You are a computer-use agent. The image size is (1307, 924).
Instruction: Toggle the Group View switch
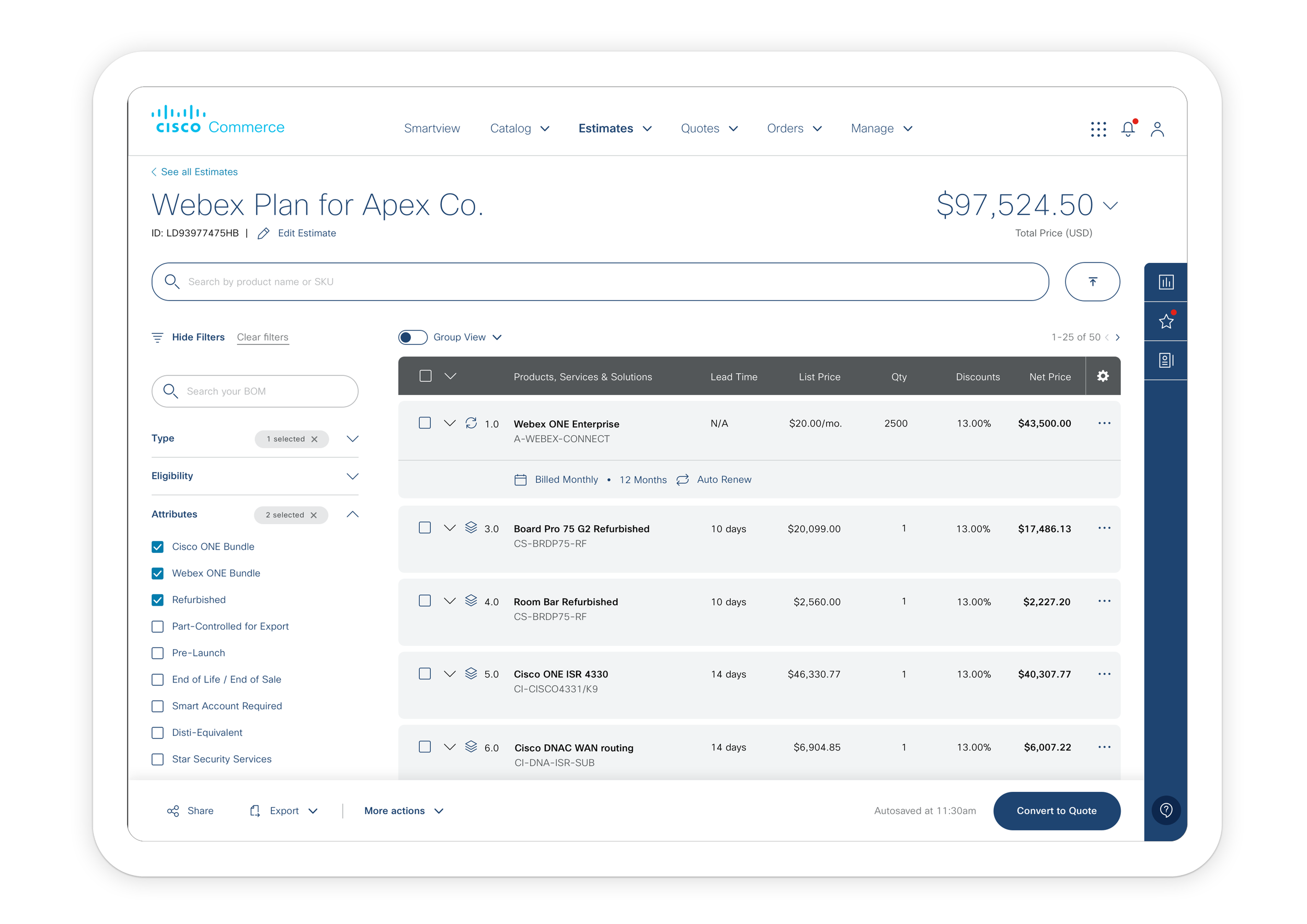tap(412, 338)
